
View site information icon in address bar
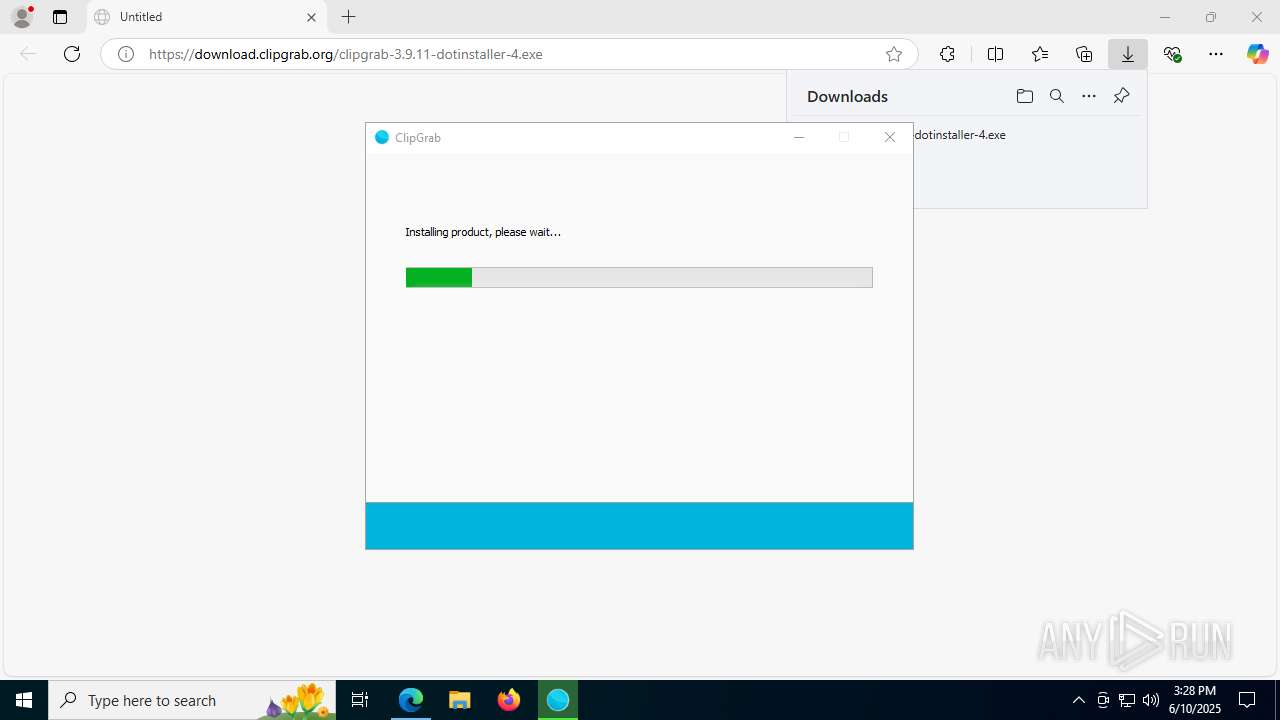click(x=126, y=54)
